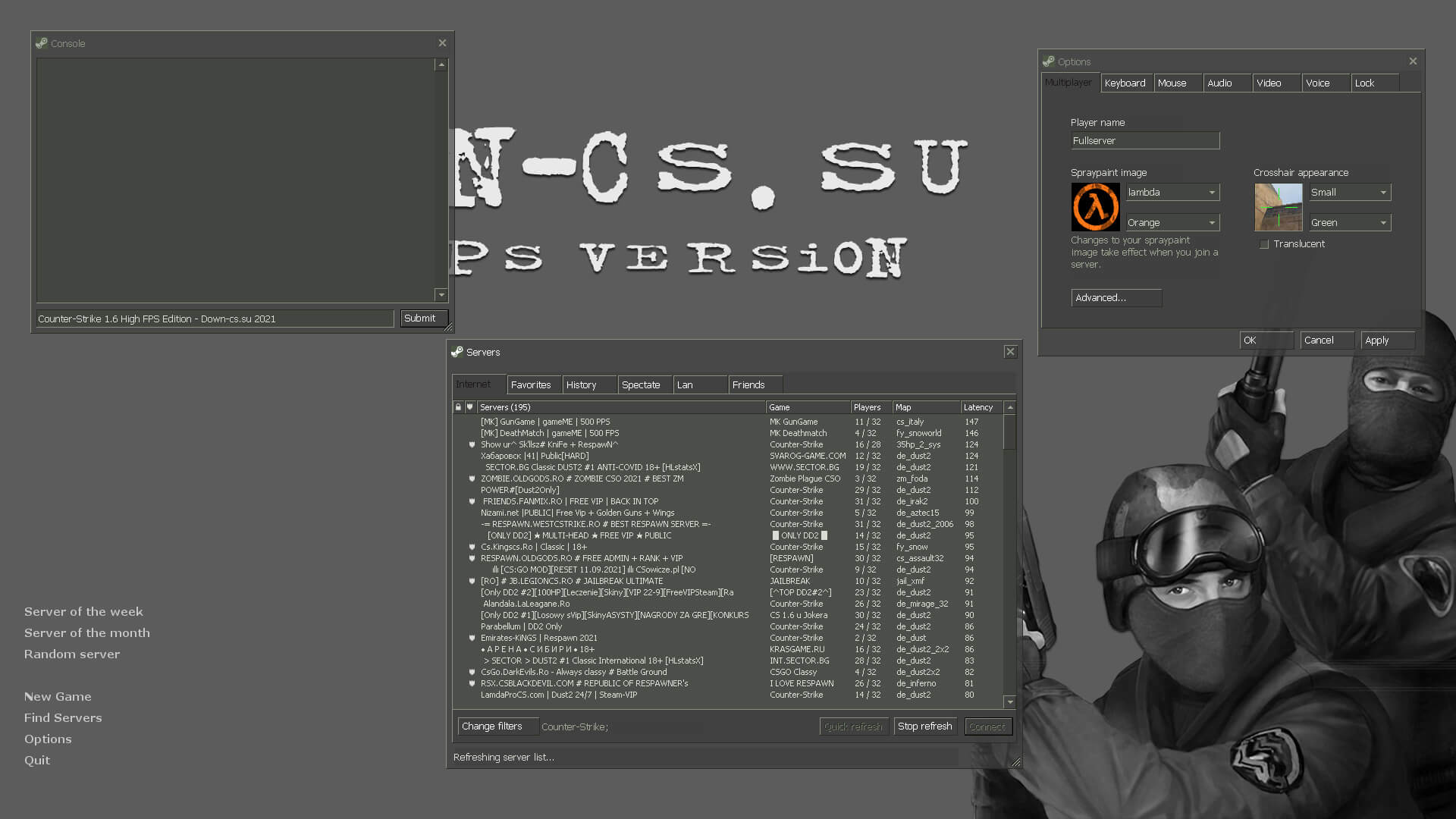Expand the Orange spraypaint color dropdown
The width and height of the screenshot is (1456, 819).
click(x=1172, y=223)
